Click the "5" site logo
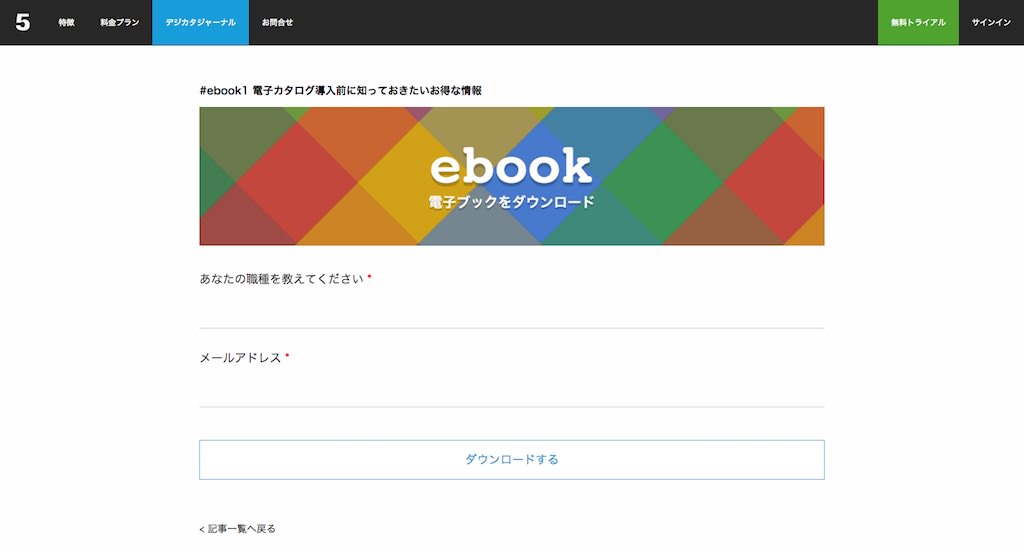 [x=23, y=22]
